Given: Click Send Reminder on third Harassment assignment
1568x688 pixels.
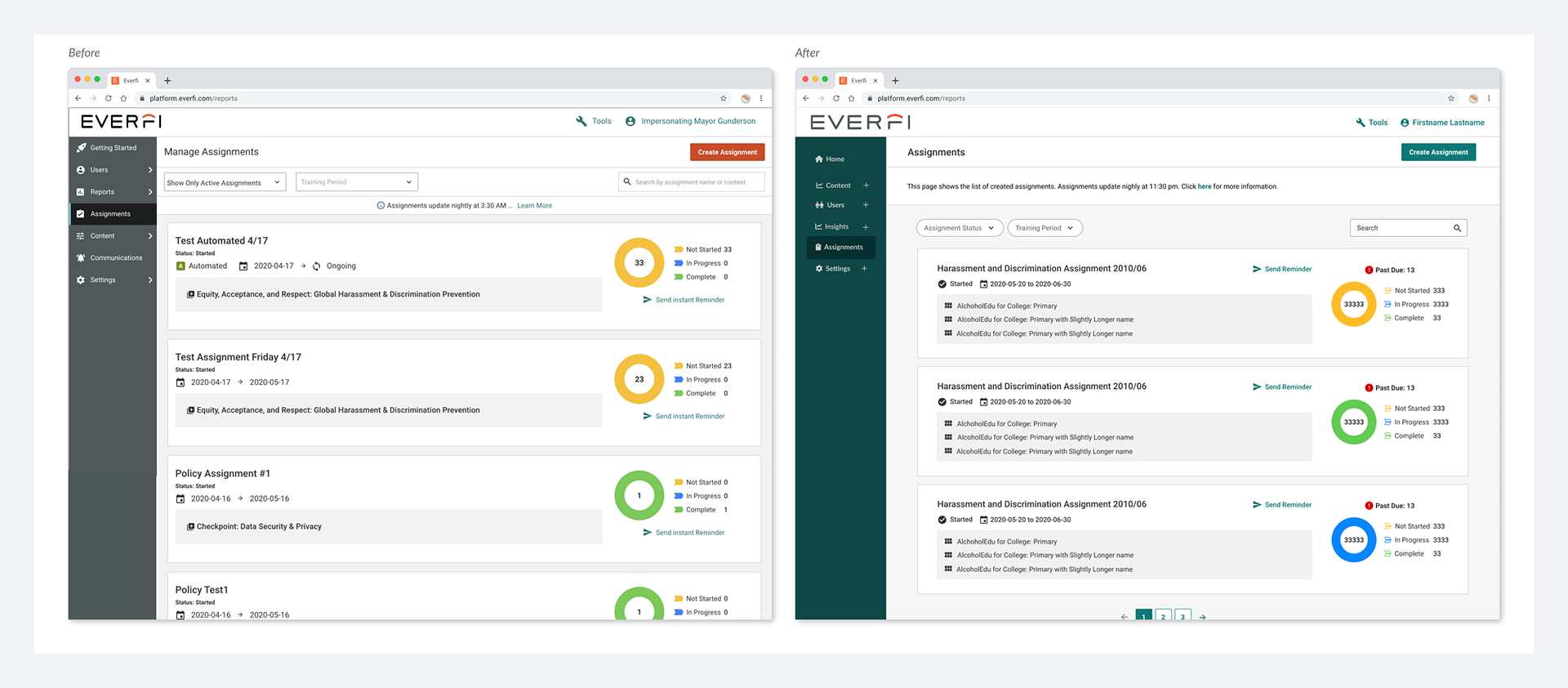Looking at the screenshot, I should point(1282,505).
